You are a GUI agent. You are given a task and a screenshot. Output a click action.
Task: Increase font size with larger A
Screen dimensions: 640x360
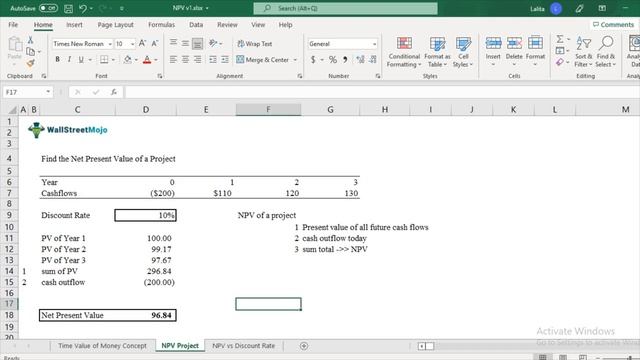pos(142,43)
